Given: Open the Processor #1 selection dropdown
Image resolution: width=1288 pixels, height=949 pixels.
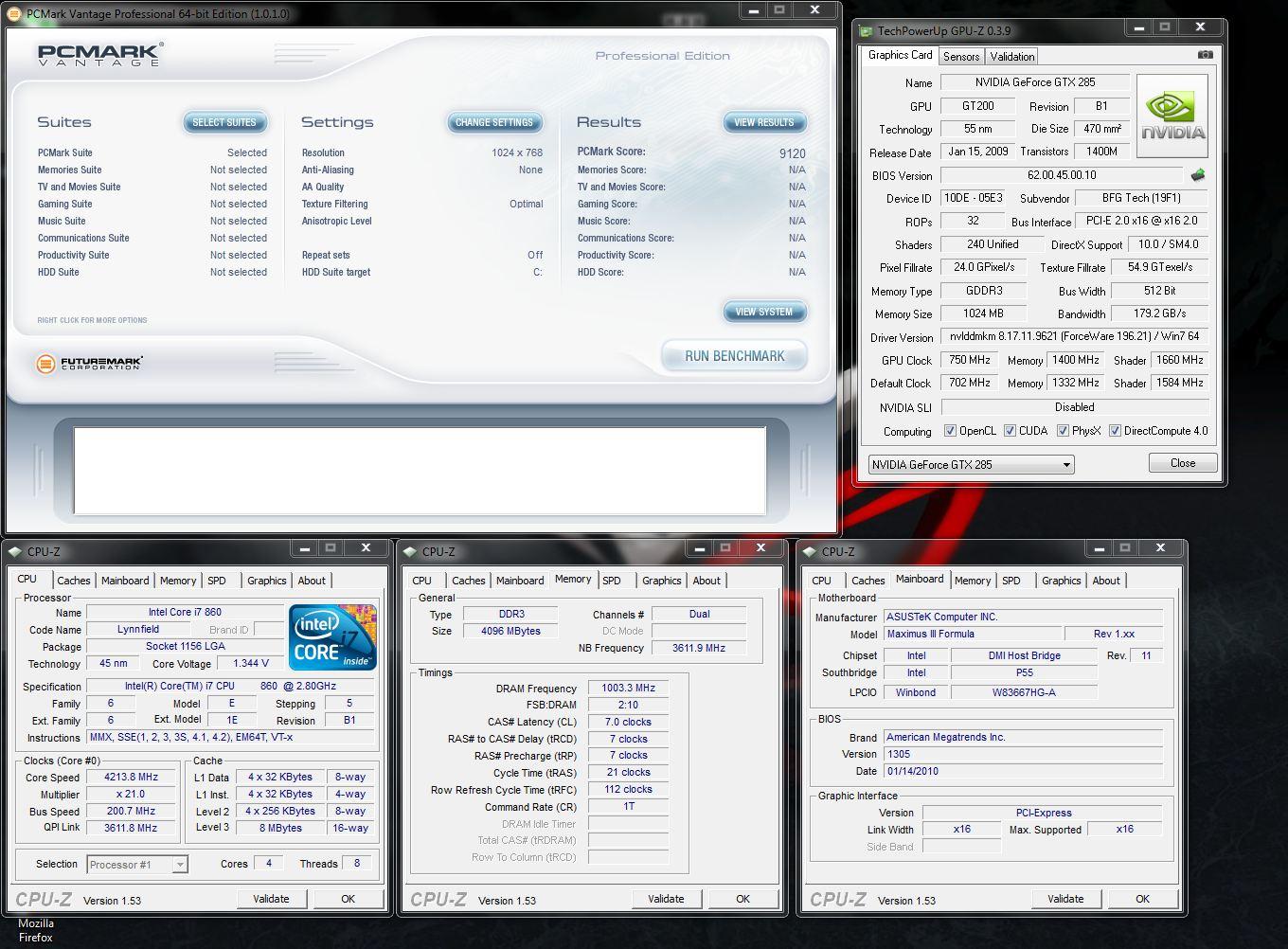Looking at the screenshot, I should pos(137,865).
